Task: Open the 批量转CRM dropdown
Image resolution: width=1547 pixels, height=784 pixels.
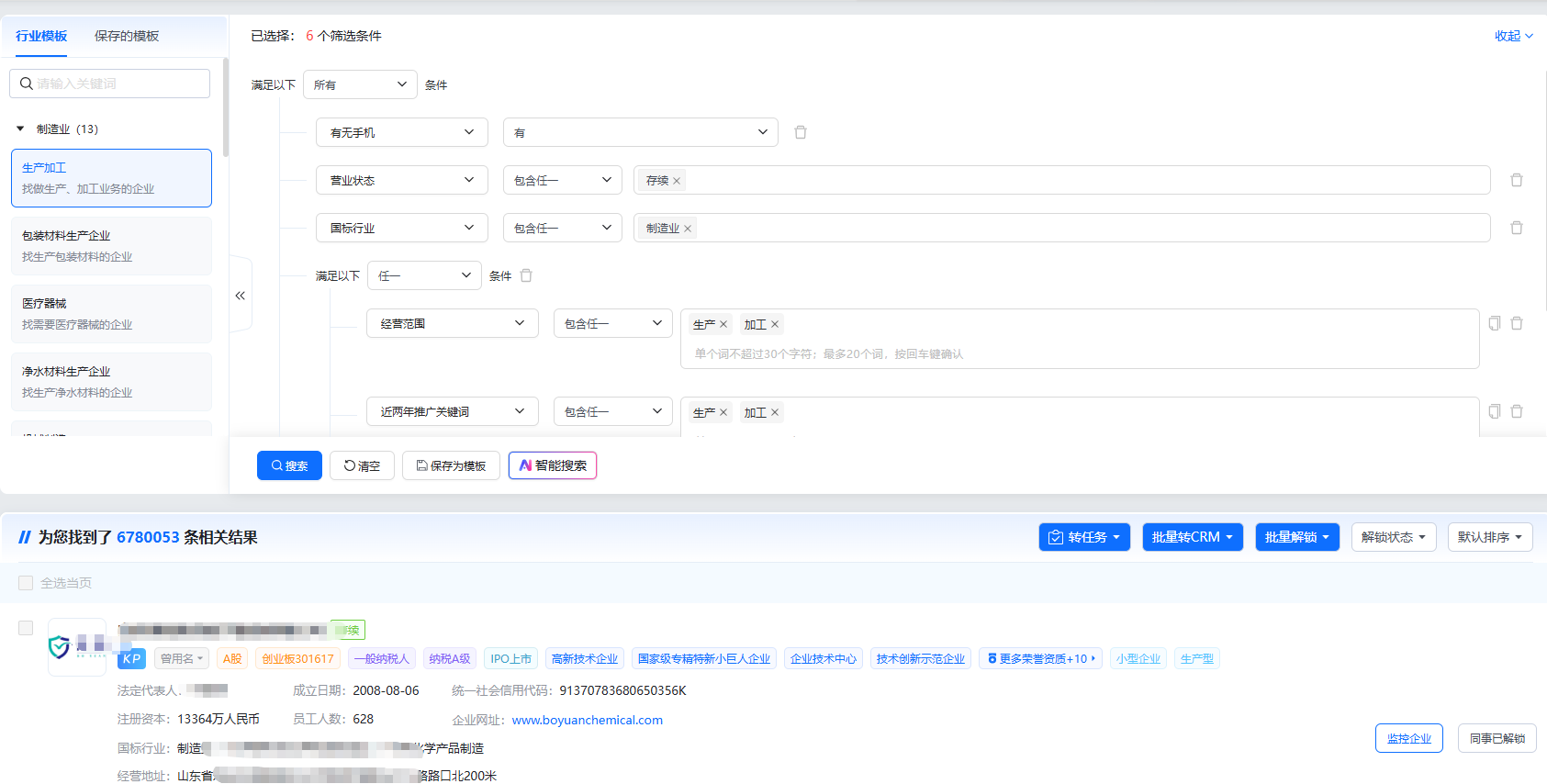Action: (1193, 537)
